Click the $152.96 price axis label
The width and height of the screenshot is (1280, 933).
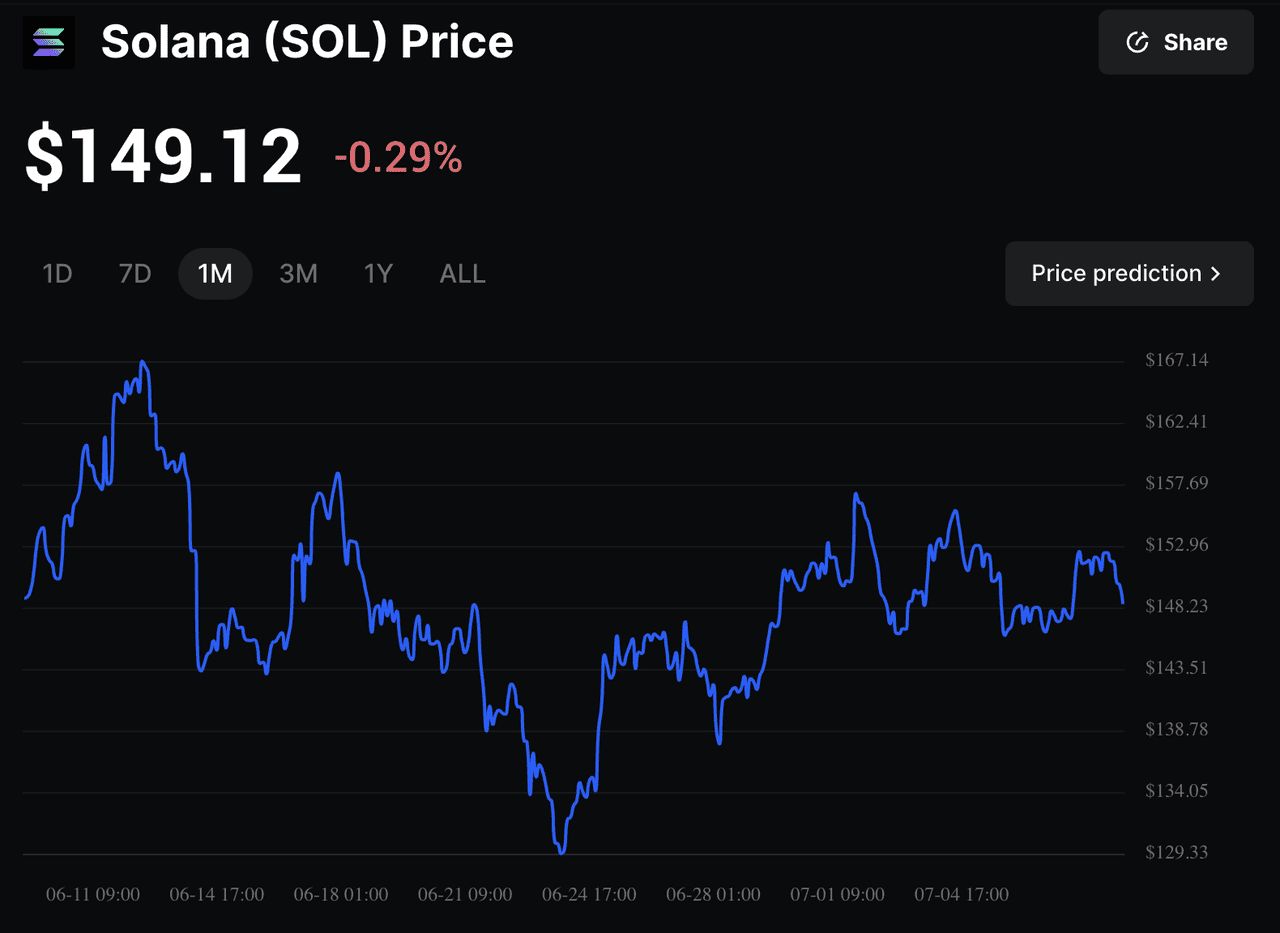1176,545
